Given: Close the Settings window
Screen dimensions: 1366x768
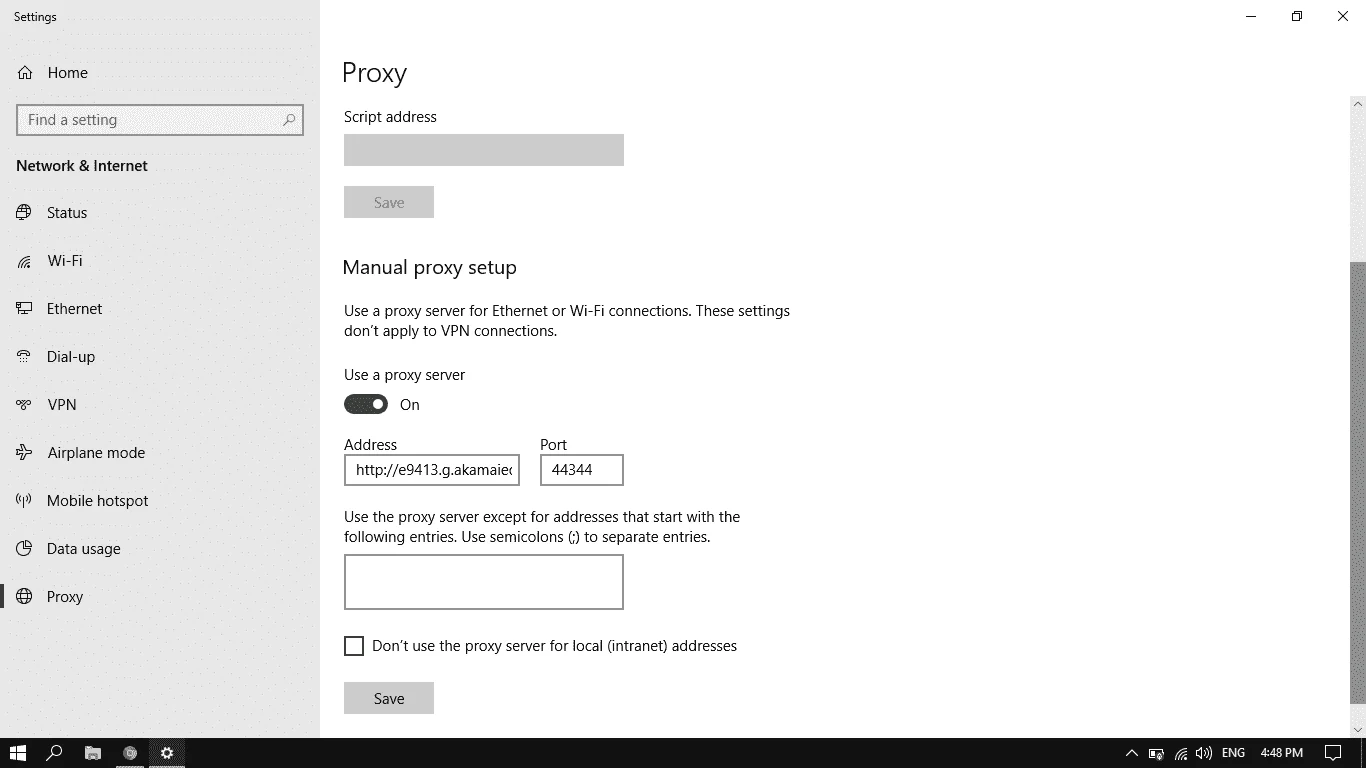Looking at the screenshot, I should click(x=1343, y=16).
